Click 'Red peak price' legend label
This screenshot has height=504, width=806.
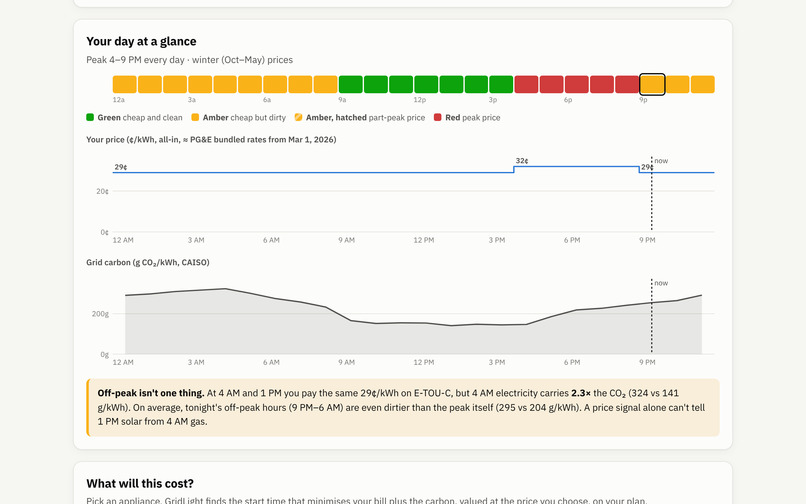472,118
